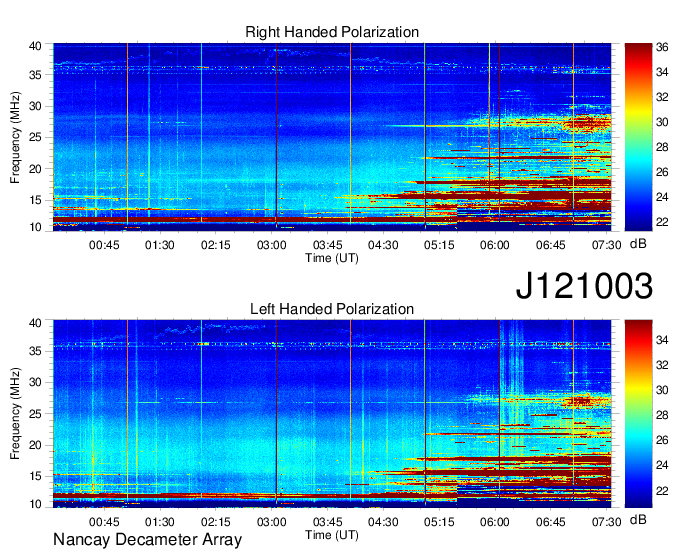
Task: Click the 03:00 time tick on the Left Handed plot
Action: point(271,522)
